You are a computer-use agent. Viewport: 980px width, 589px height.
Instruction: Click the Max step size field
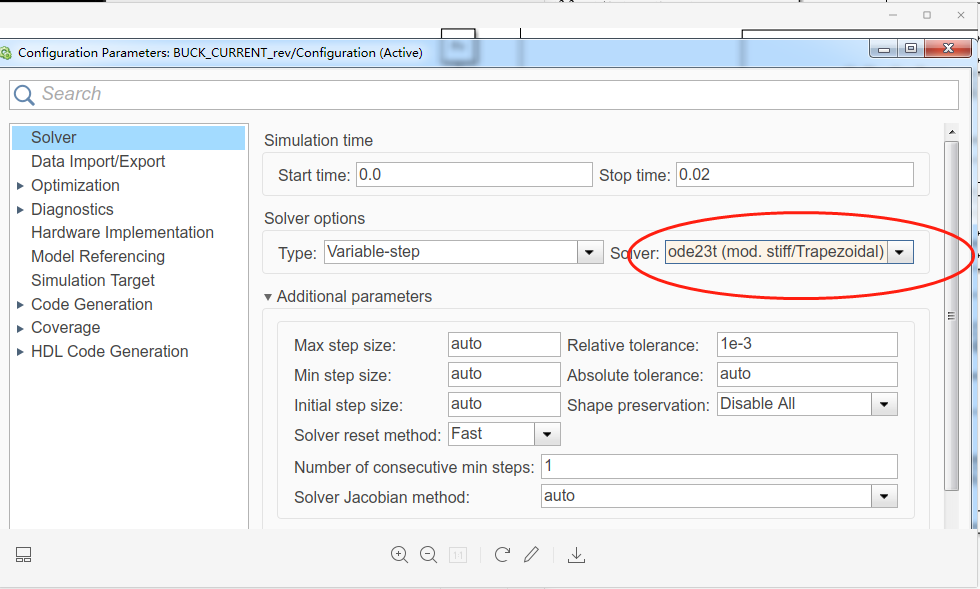[x=504, y=345]
